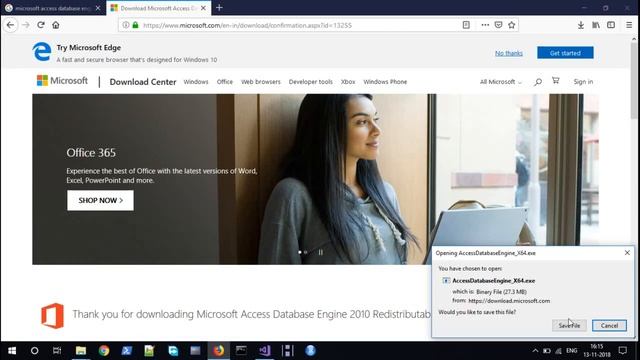Open the ENG language indicator
This screenshot has width=640, height=360.
(x=571, y=351)
